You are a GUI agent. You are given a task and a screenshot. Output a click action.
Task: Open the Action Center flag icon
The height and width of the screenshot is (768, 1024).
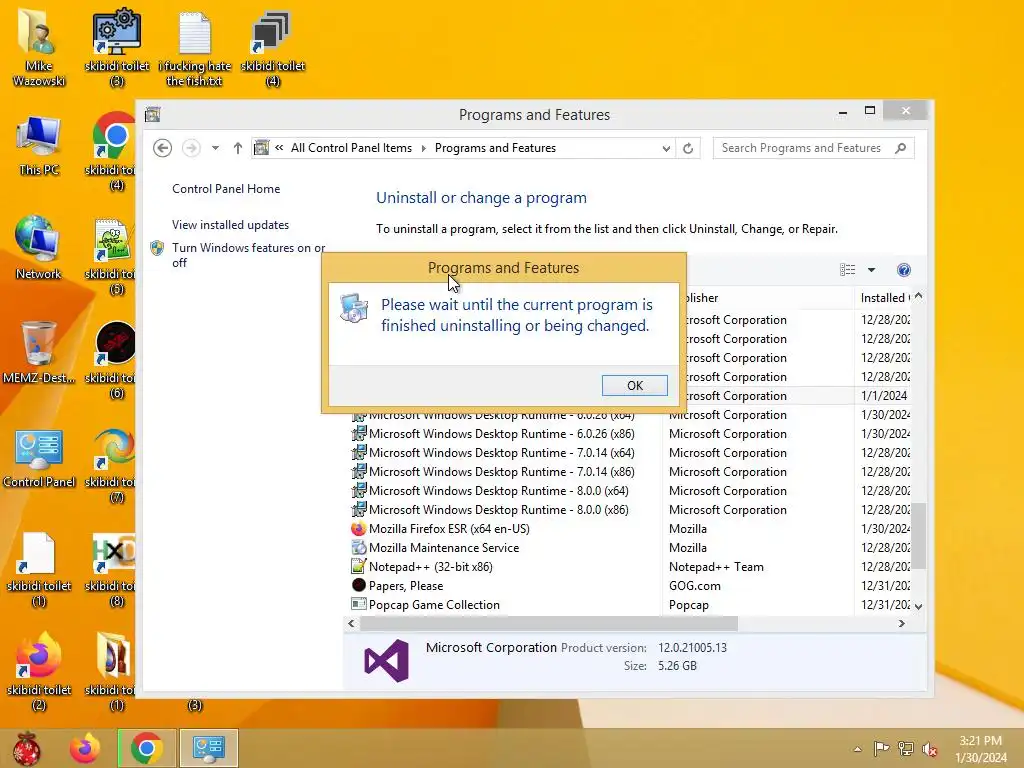[881, 748]
